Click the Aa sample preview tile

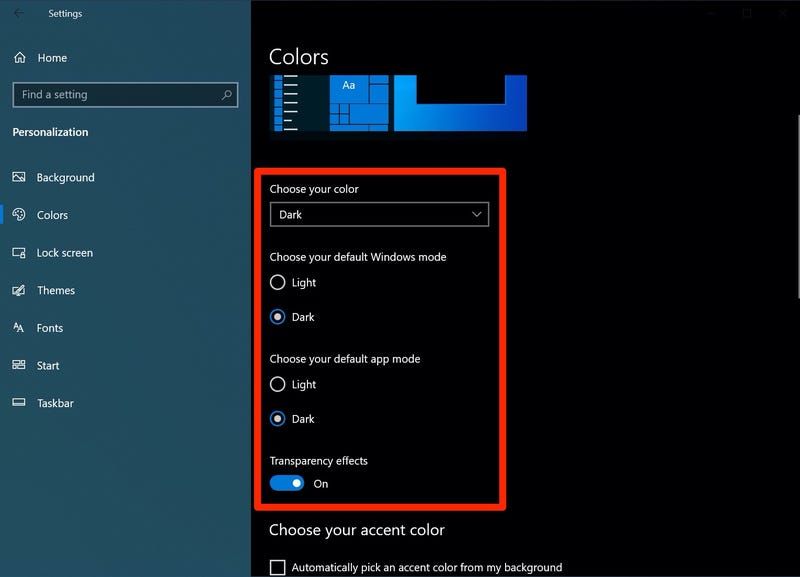[x=349, y=87]
